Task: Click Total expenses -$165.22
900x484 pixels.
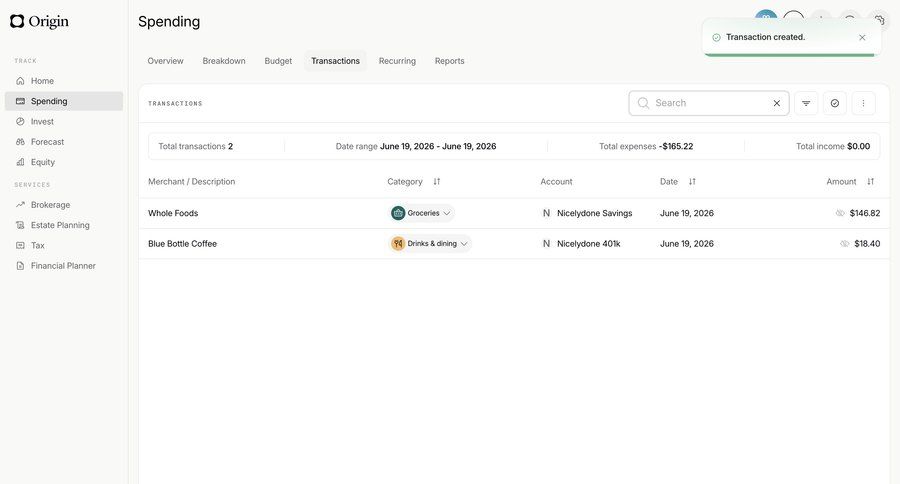Action: tap(646, 146)
